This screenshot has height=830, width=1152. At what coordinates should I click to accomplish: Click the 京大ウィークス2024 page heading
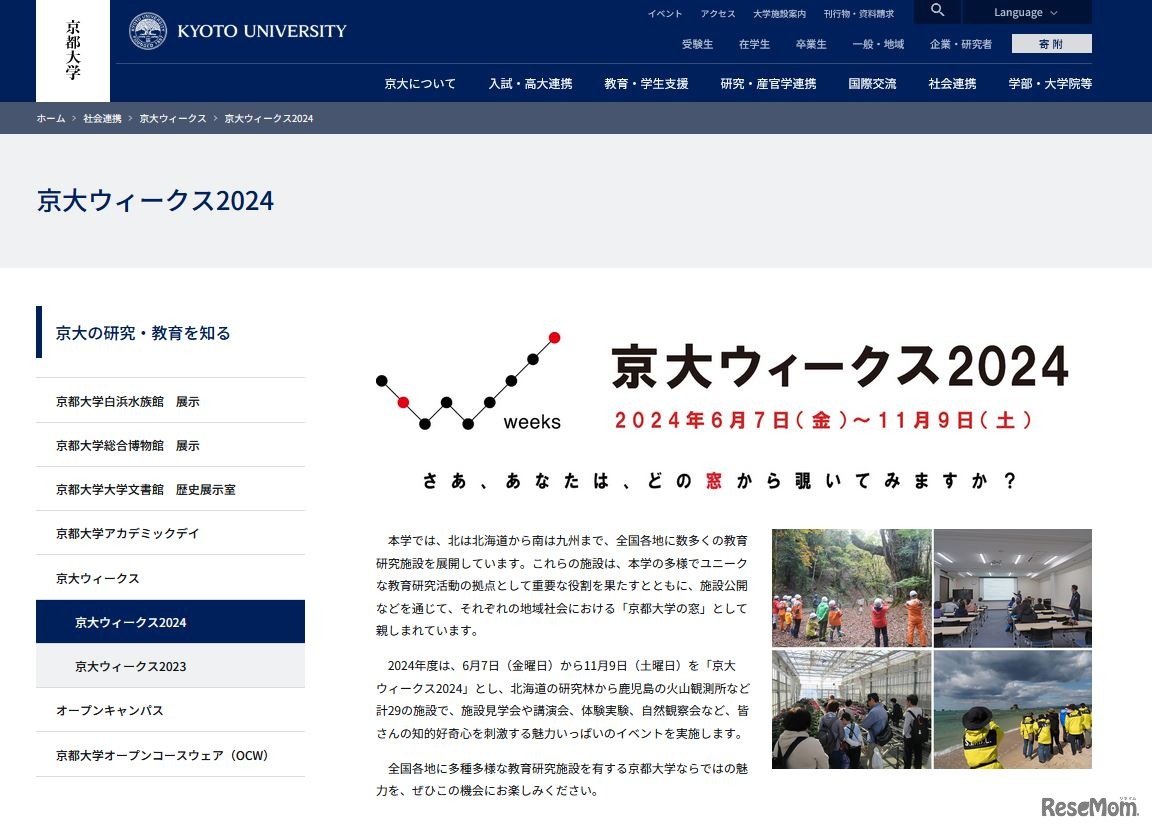pyautogui.click(x=155, y=201)
